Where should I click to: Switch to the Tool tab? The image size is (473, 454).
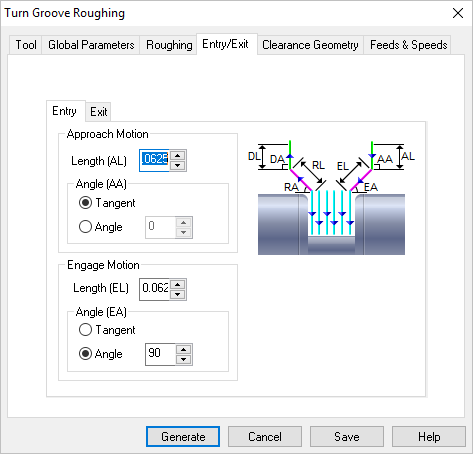coord(26,45)
